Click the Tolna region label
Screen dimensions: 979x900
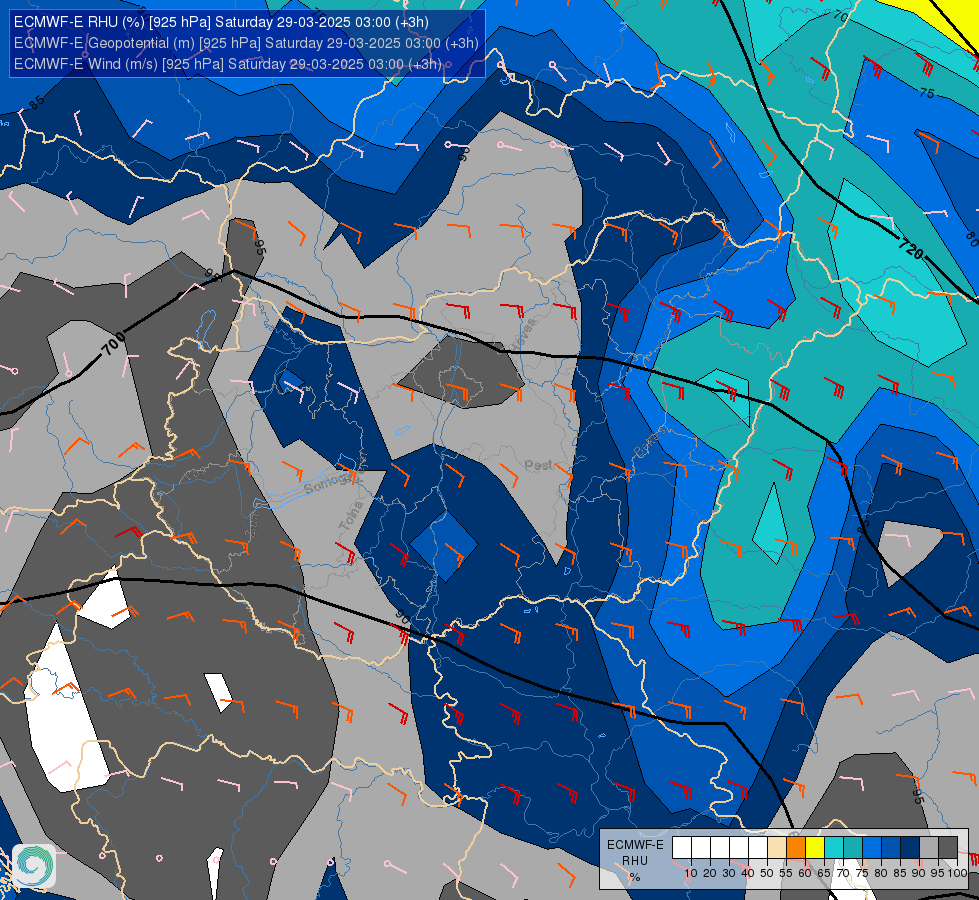[x=351, y=516]
